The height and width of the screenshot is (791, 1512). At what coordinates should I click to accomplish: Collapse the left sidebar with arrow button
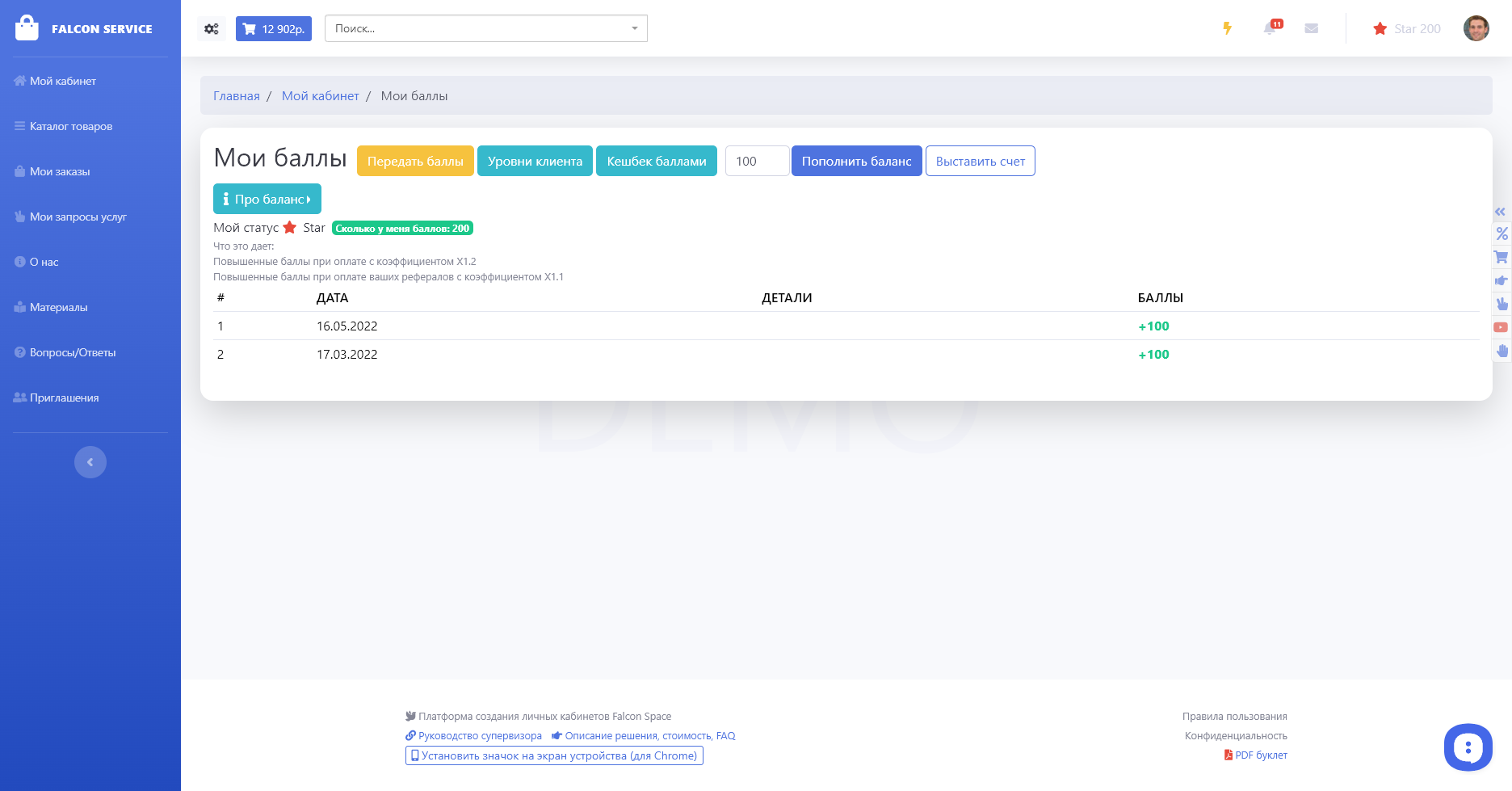pyautogui.click(x=90, y=462)
